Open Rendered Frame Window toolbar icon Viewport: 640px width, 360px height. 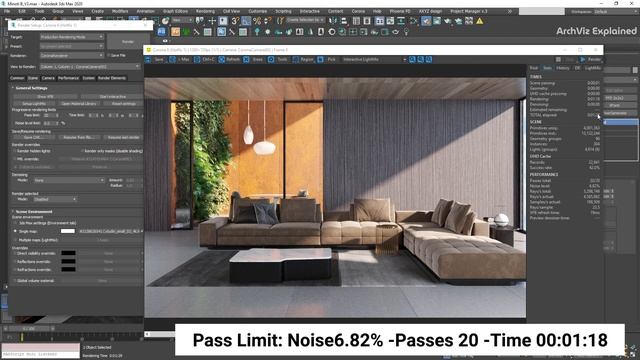point(437,21)
